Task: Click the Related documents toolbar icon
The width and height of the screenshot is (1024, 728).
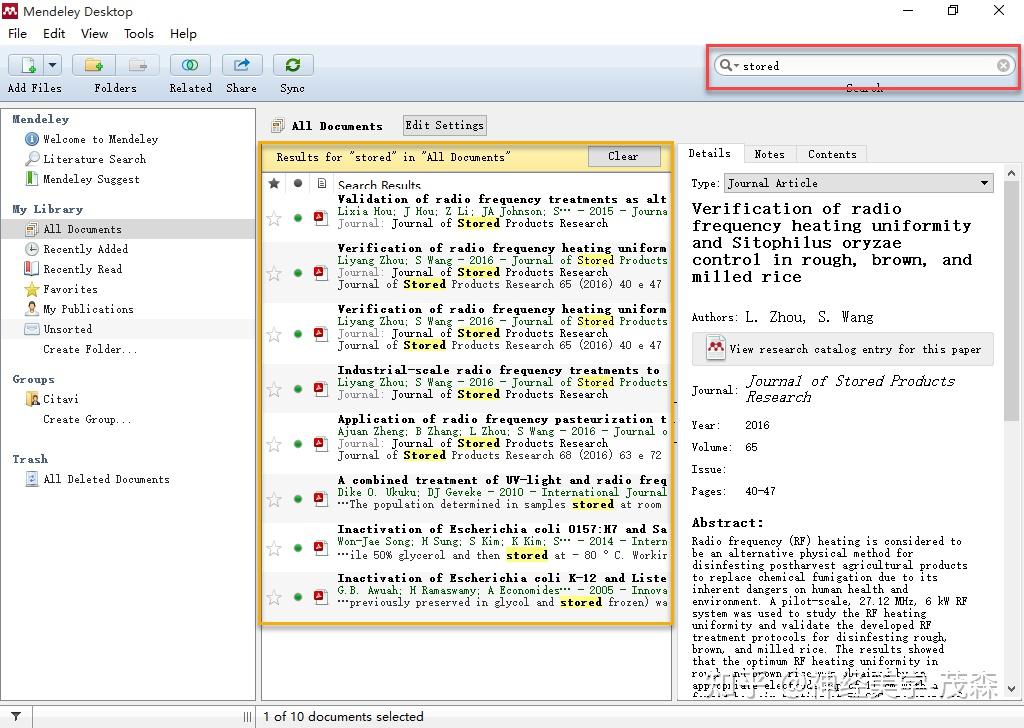Action: (x=190, y=66)
